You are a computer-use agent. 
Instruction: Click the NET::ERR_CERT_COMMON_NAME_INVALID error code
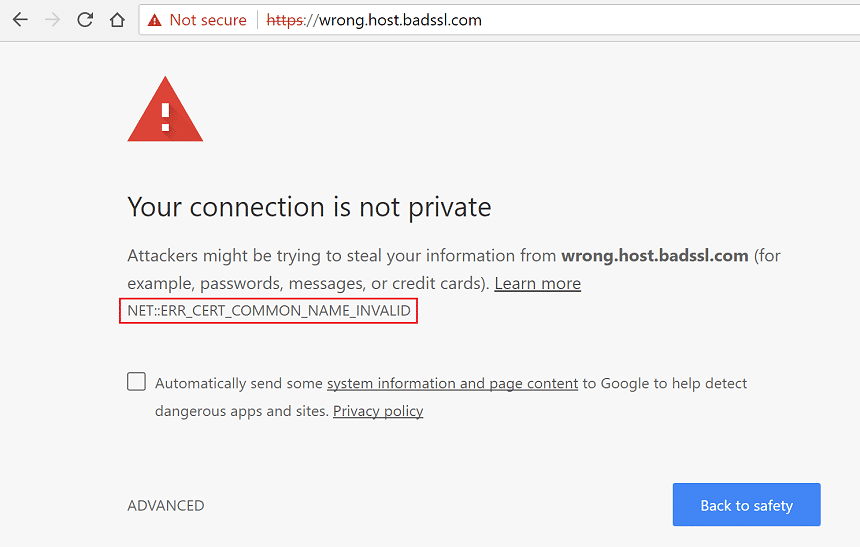(269, 311)
